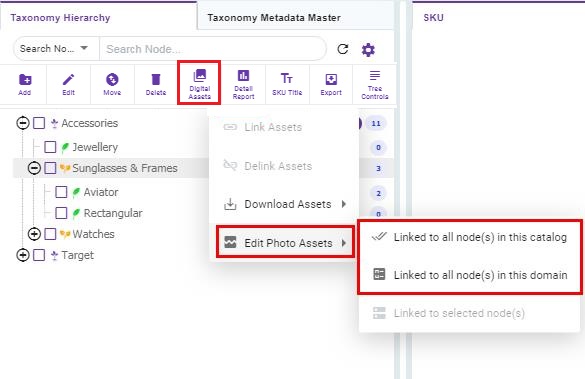This screenshot has width=585, height=379.
Task: Click the Download Assets download icon
Action: 230,204
